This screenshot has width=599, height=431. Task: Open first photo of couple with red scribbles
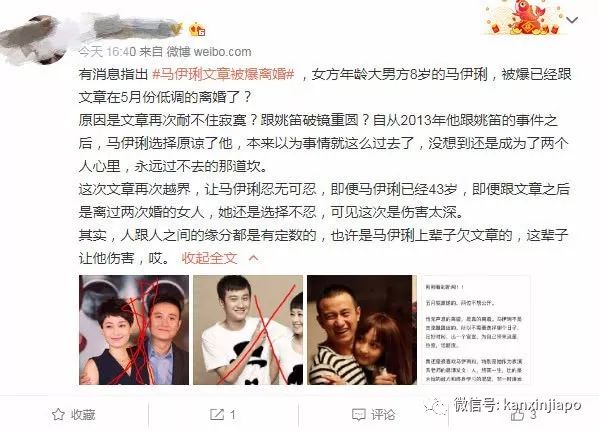click(134, 330)
